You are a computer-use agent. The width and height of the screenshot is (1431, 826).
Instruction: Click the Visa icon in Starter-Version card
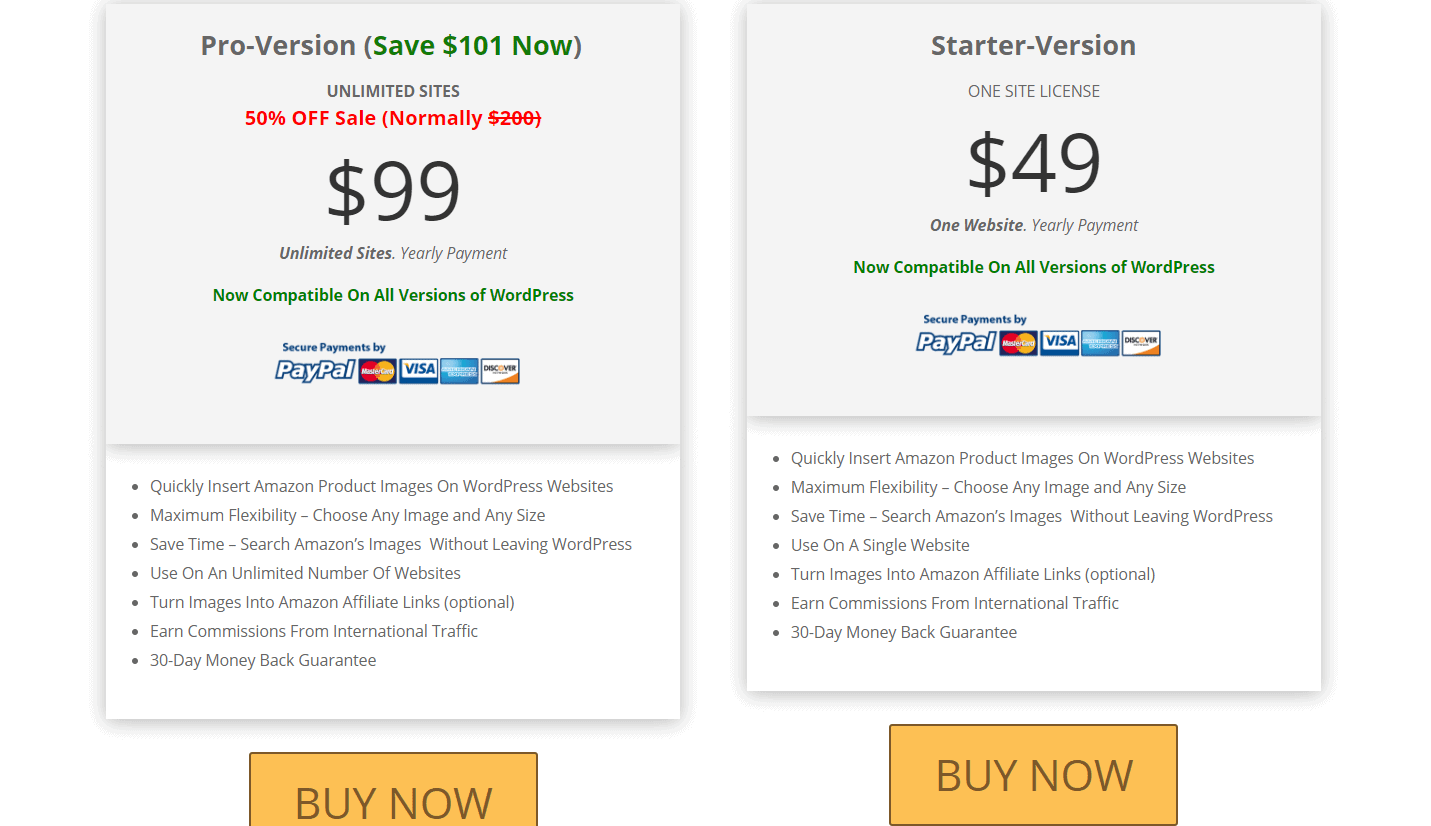tap(1059, 343)
